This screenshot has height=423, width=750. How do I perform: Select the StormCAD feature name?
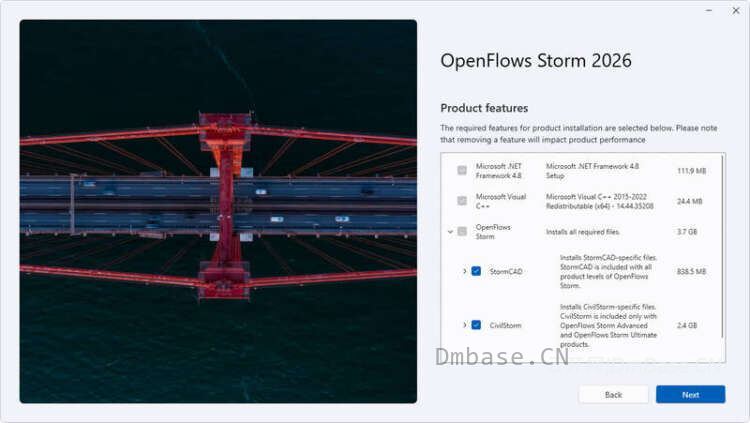(x=506, y=271)
